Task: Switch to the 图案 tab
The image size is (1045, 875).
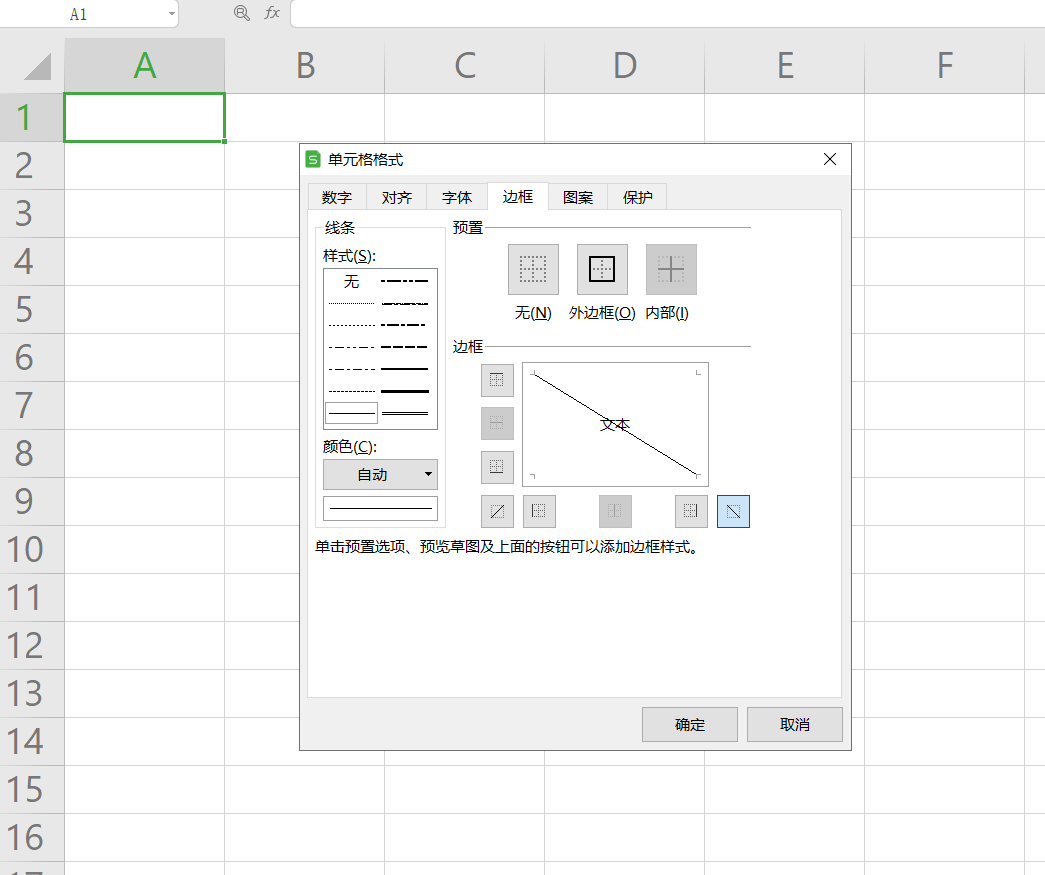Action: [578, 197]
